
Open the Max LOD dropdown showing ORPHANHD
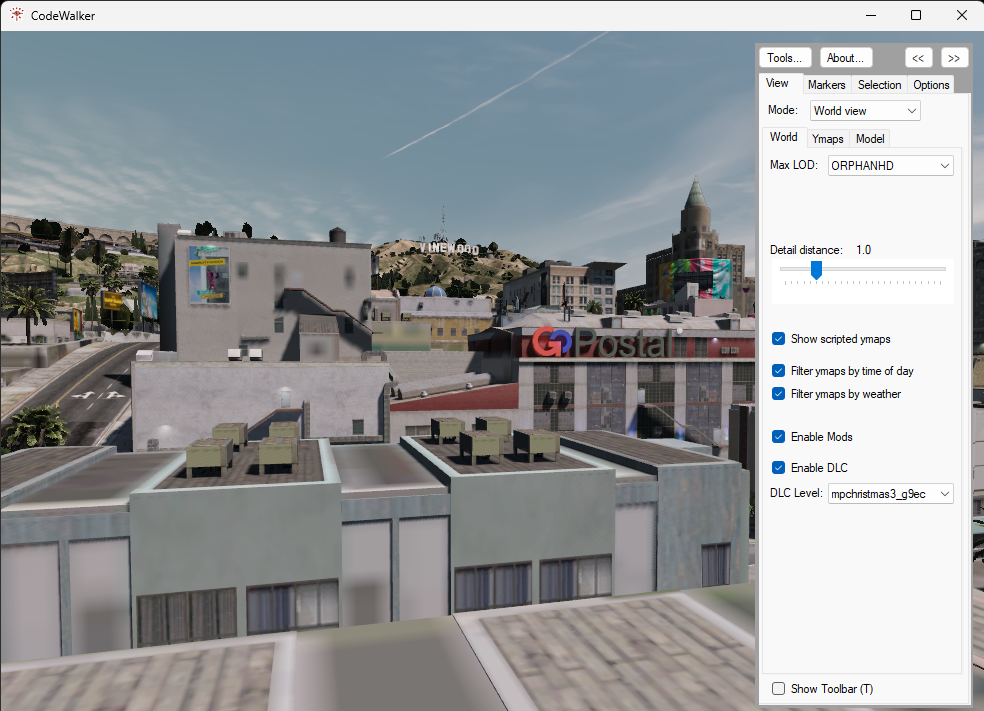click(x=890, y=166)
